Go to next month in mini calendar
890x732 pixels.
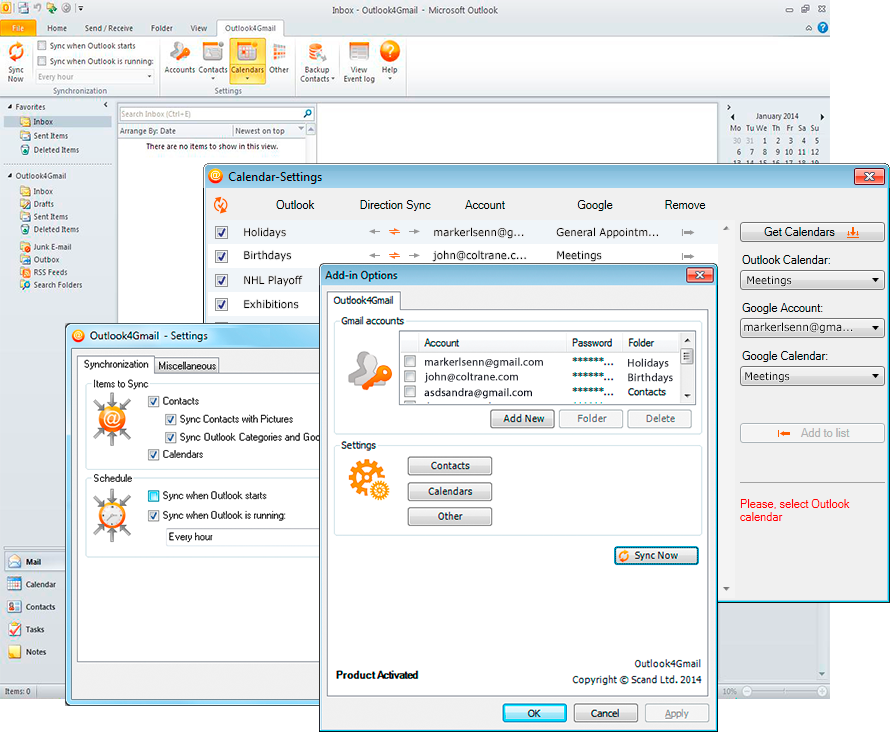(822, 116)
